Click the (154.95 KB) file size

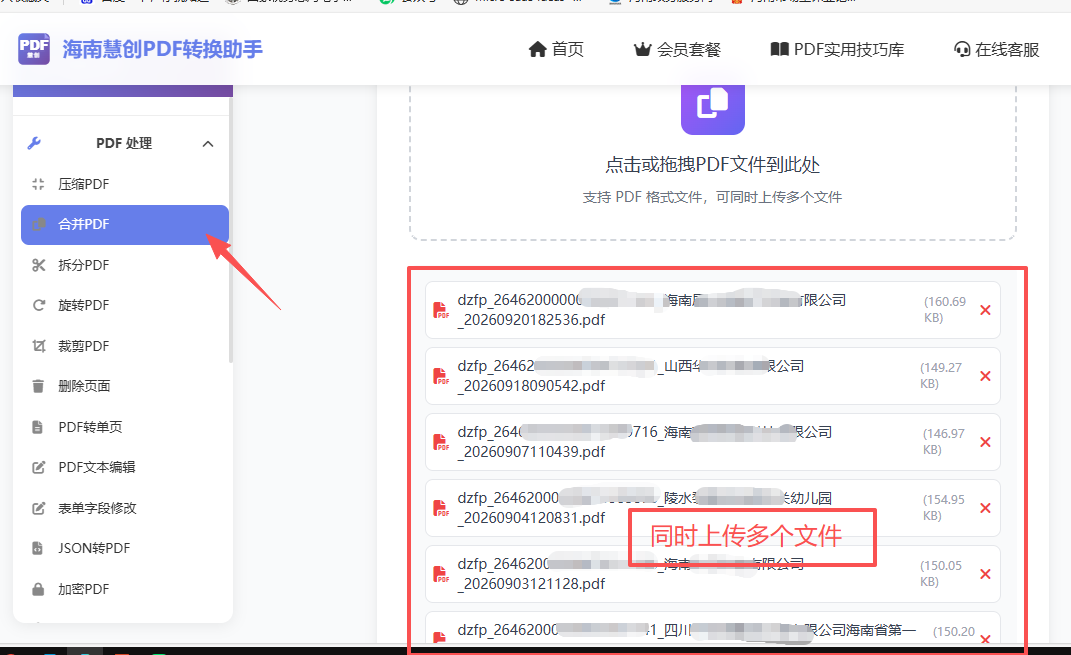943,507
